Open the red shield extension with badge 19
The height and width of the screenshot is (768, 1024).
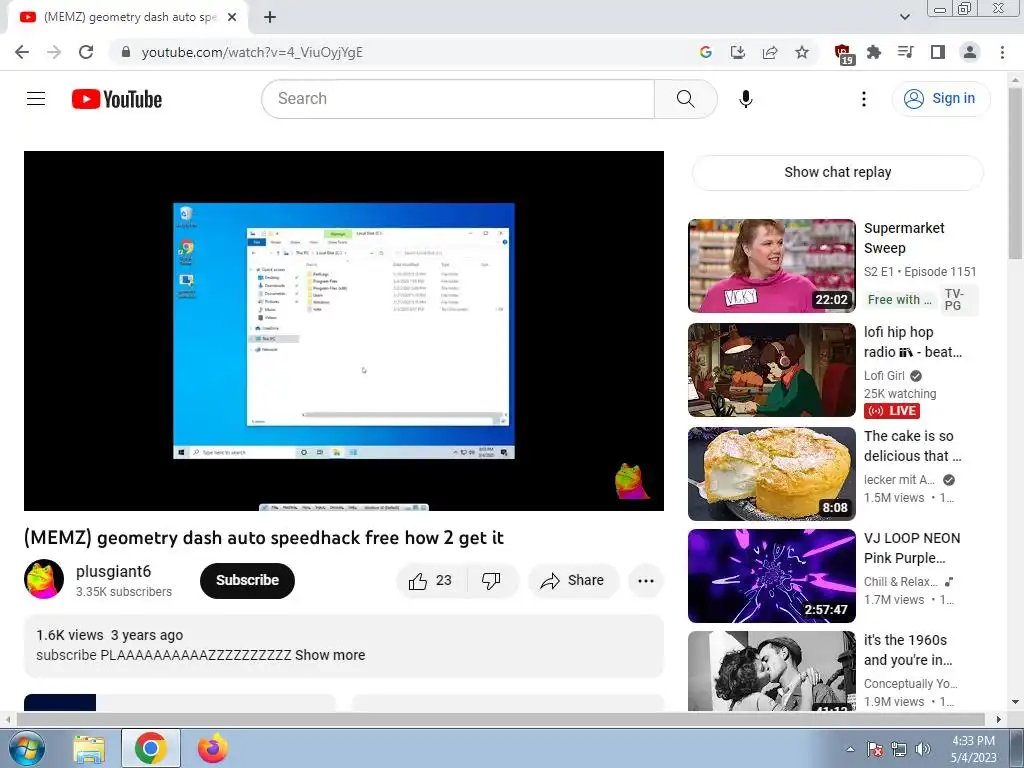(x=843, y=54)
